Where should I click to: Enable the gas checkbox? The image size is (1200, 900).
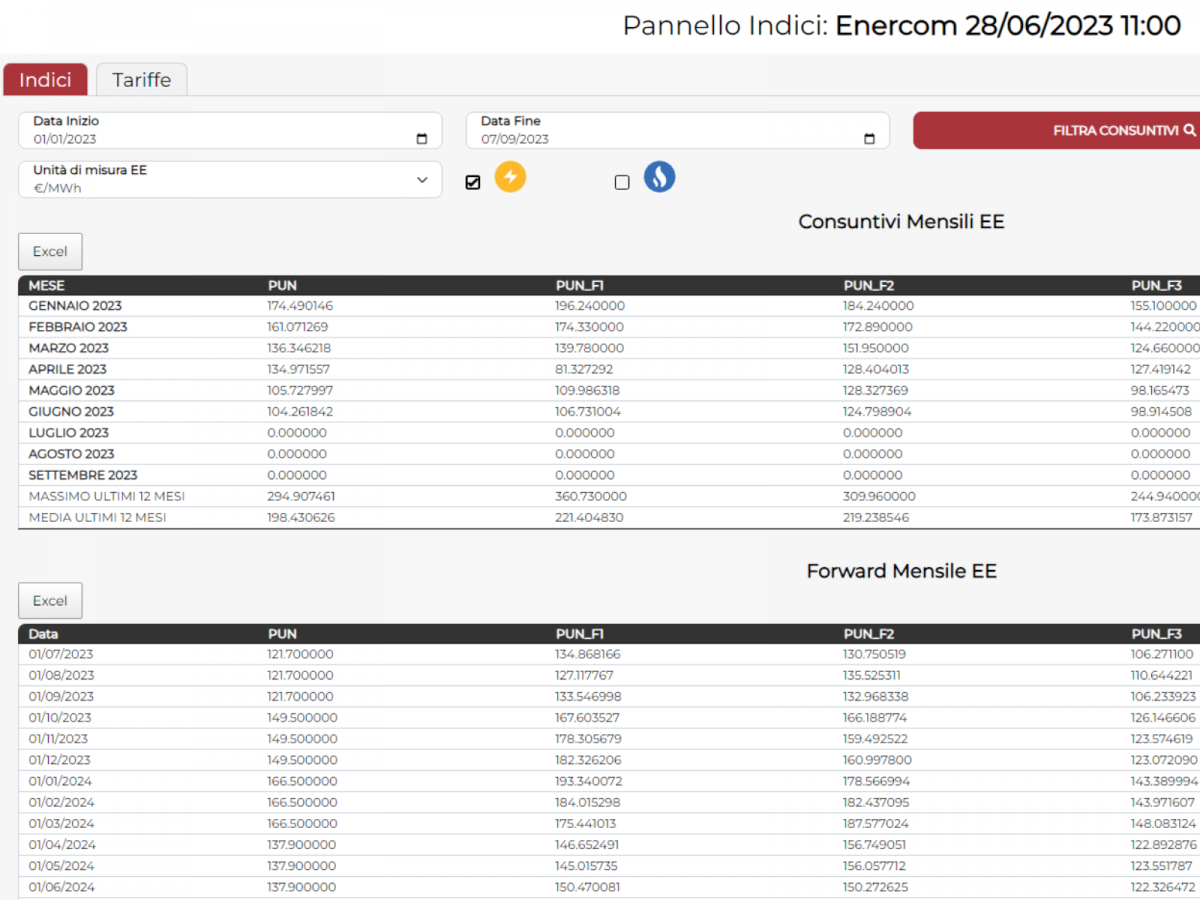[622, 182]
